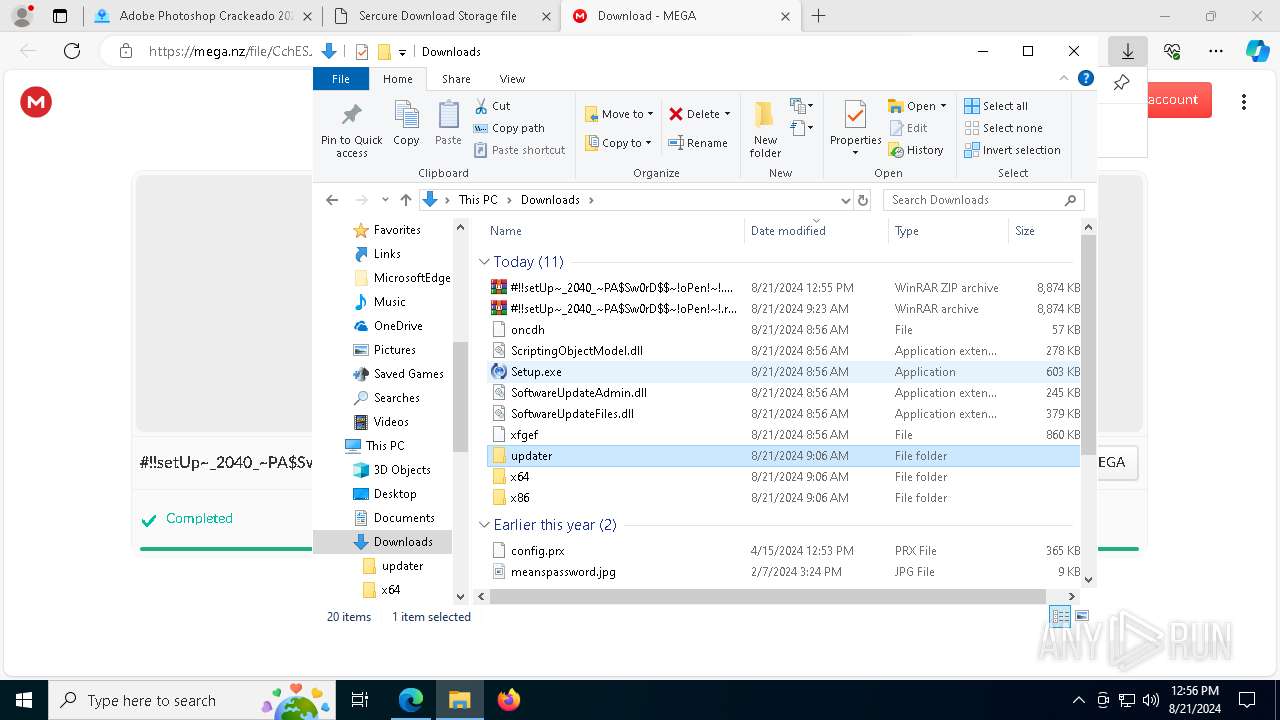The height and width of the screenshot is (720, 1280).
Task: Click the MEGA logo in browser
Action: click(x=37, y=101)
